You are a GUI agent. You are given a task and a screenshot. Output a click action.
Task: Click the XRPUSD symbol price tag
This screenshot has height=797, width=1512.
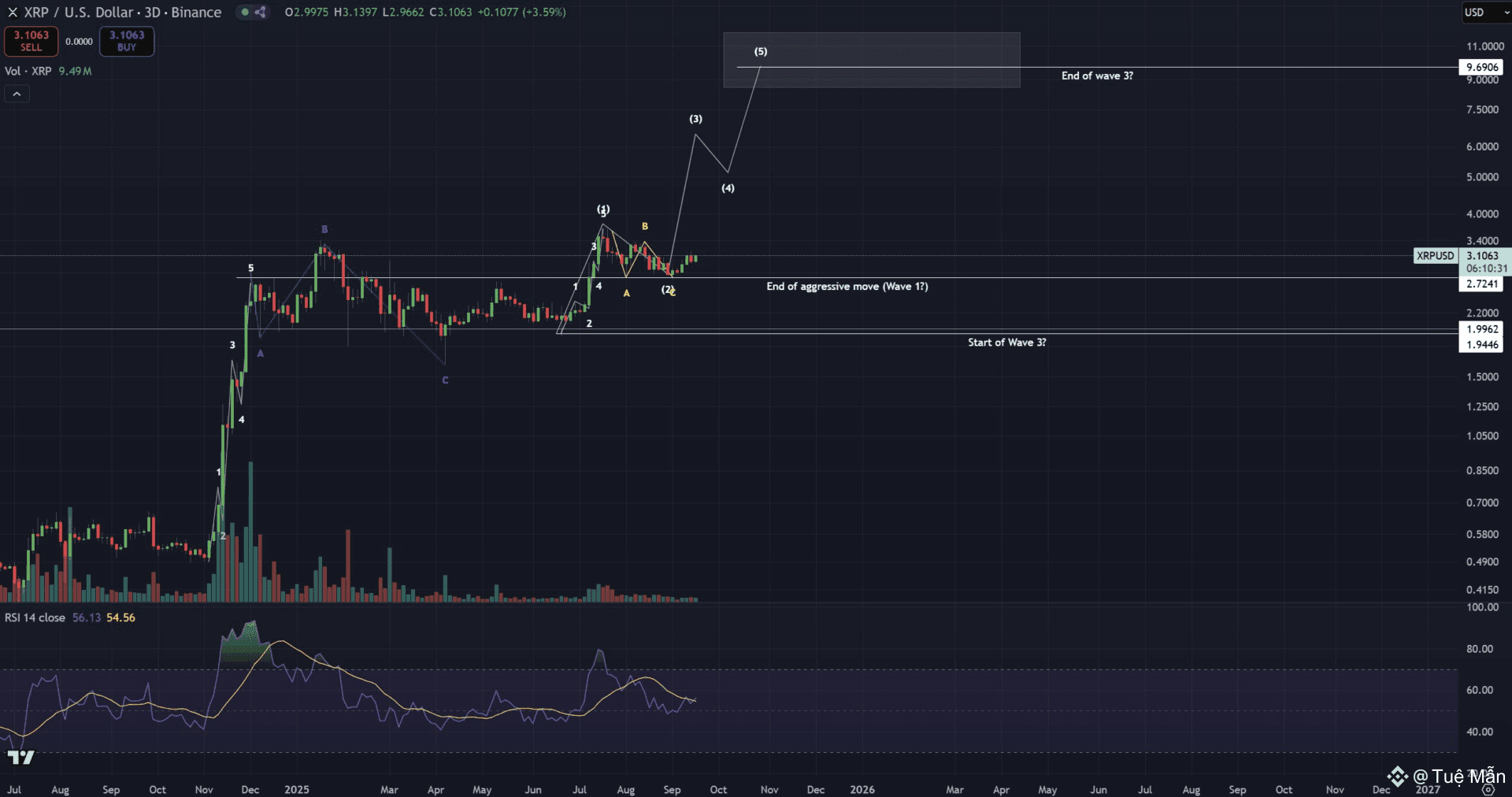pos(1436,256)
